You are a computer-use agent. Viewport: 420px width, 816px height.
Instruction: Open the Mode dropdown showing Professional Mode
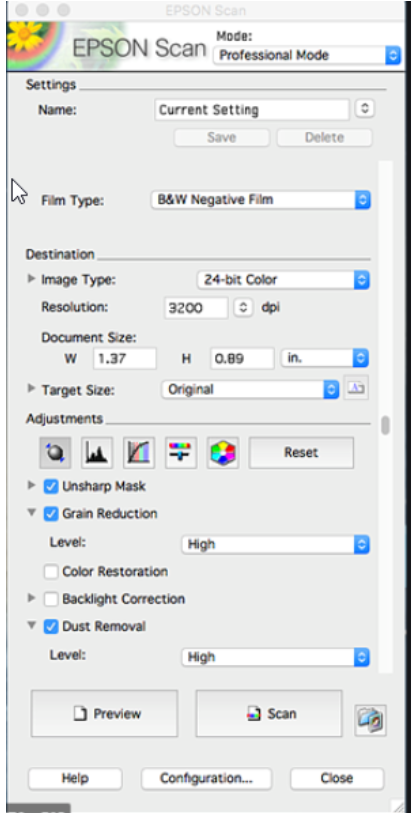click(307, 55)
